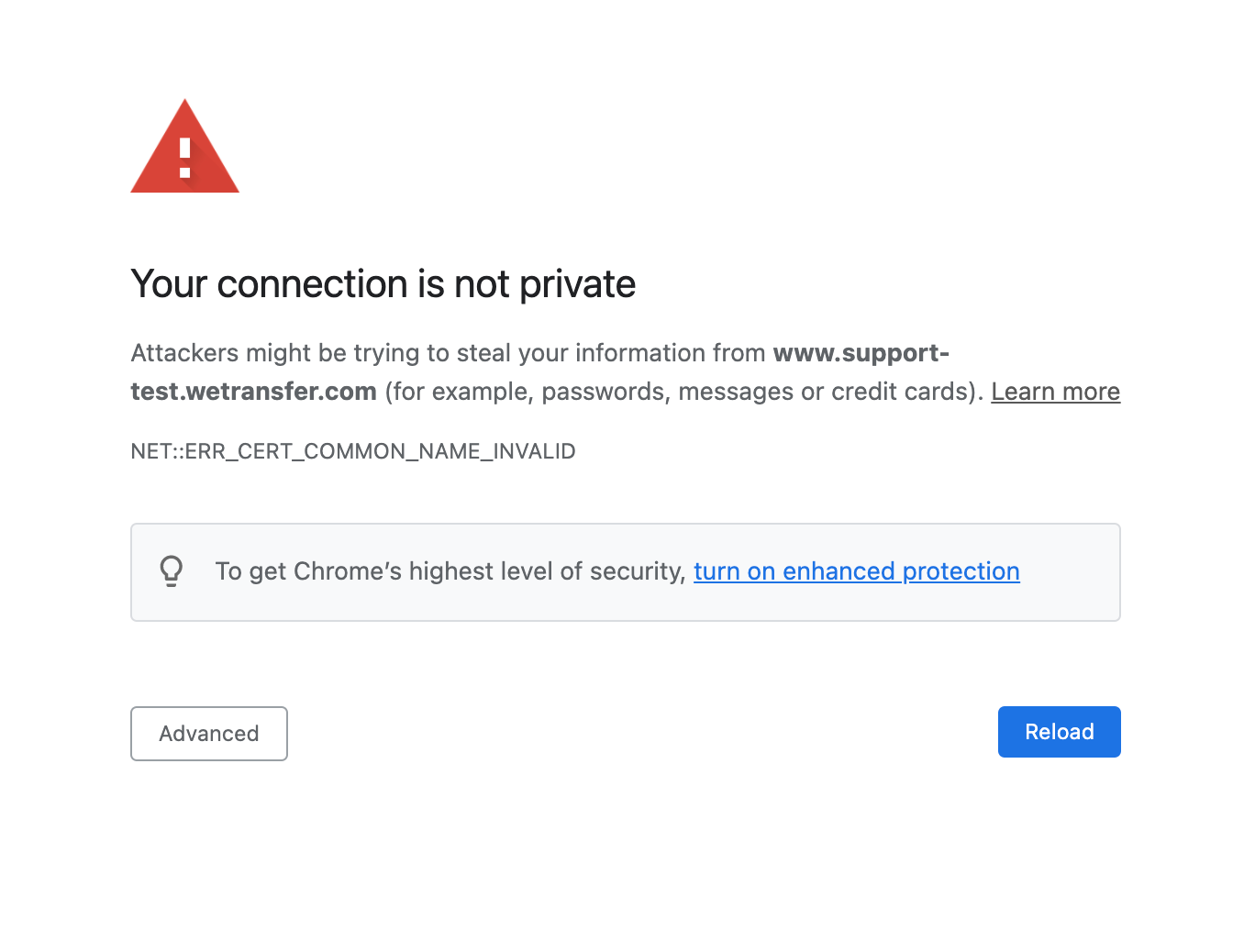Select the word protection in the blue link
This screenshot has width=1244, height=952.
[x=961, y=571]
